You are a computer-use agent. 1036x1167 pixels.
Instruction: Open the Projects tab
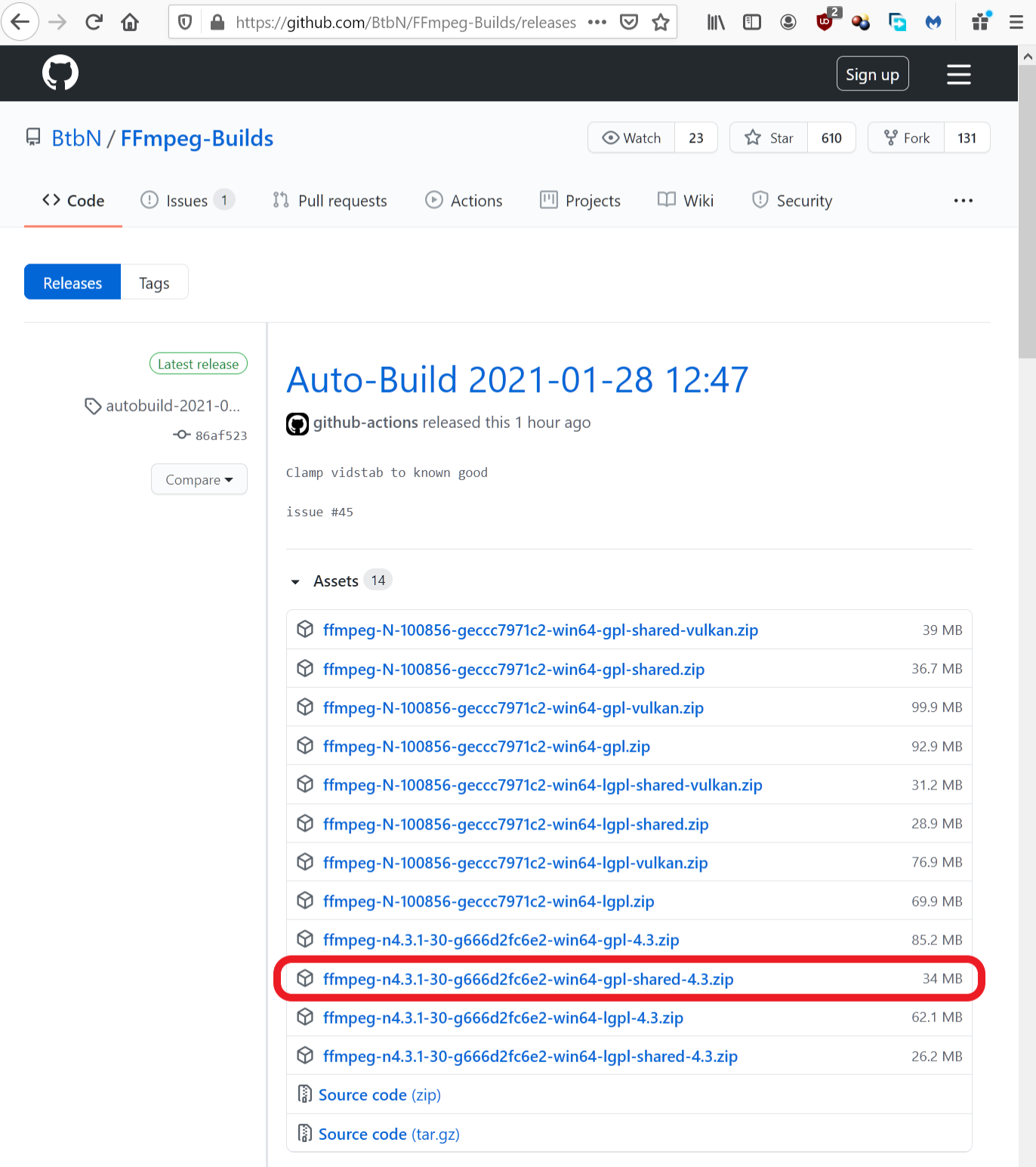coord(580,201)
